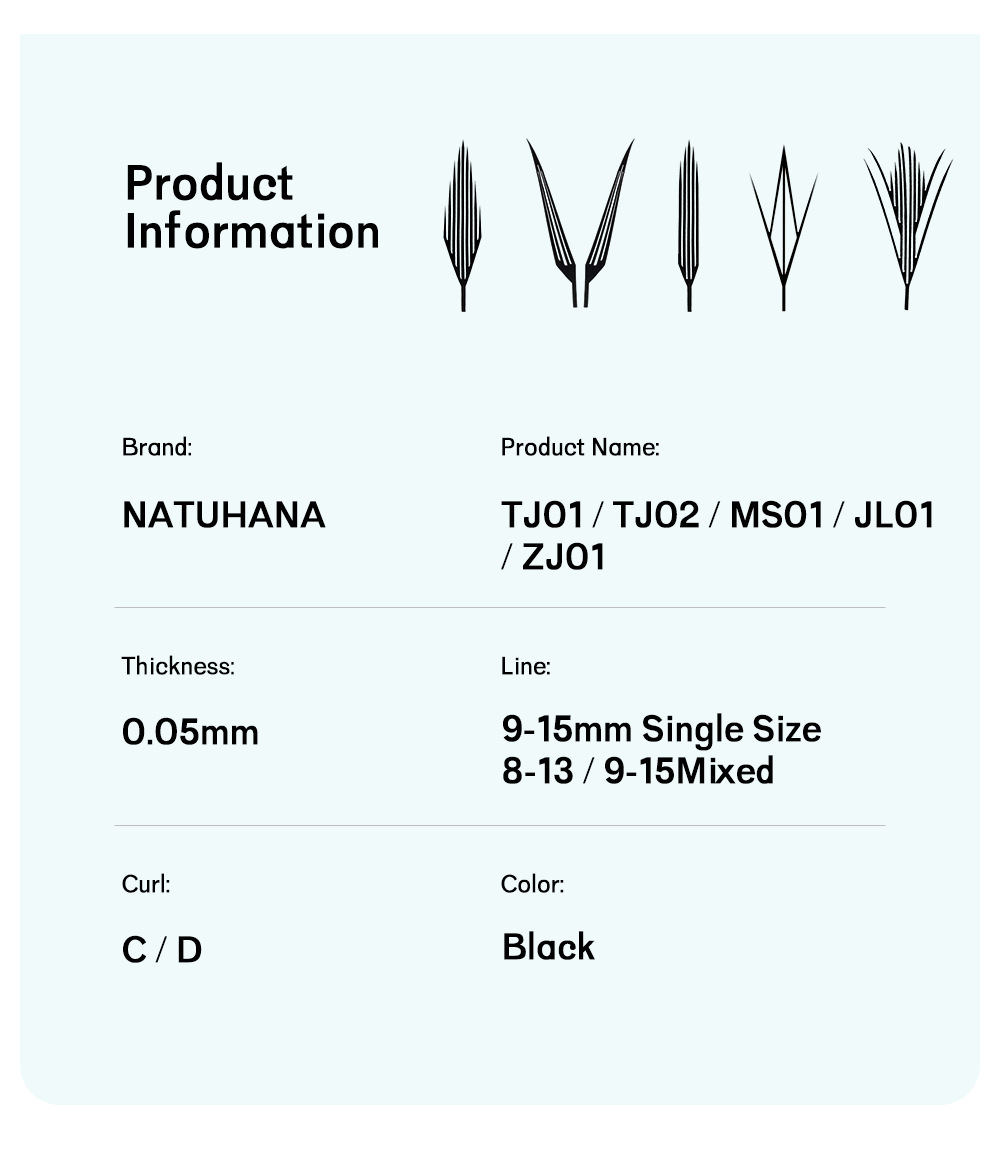Click the NATUHANA brand name
Image resolution: width=1000 pixels, height=1149 pixels.
click(224, 515)
